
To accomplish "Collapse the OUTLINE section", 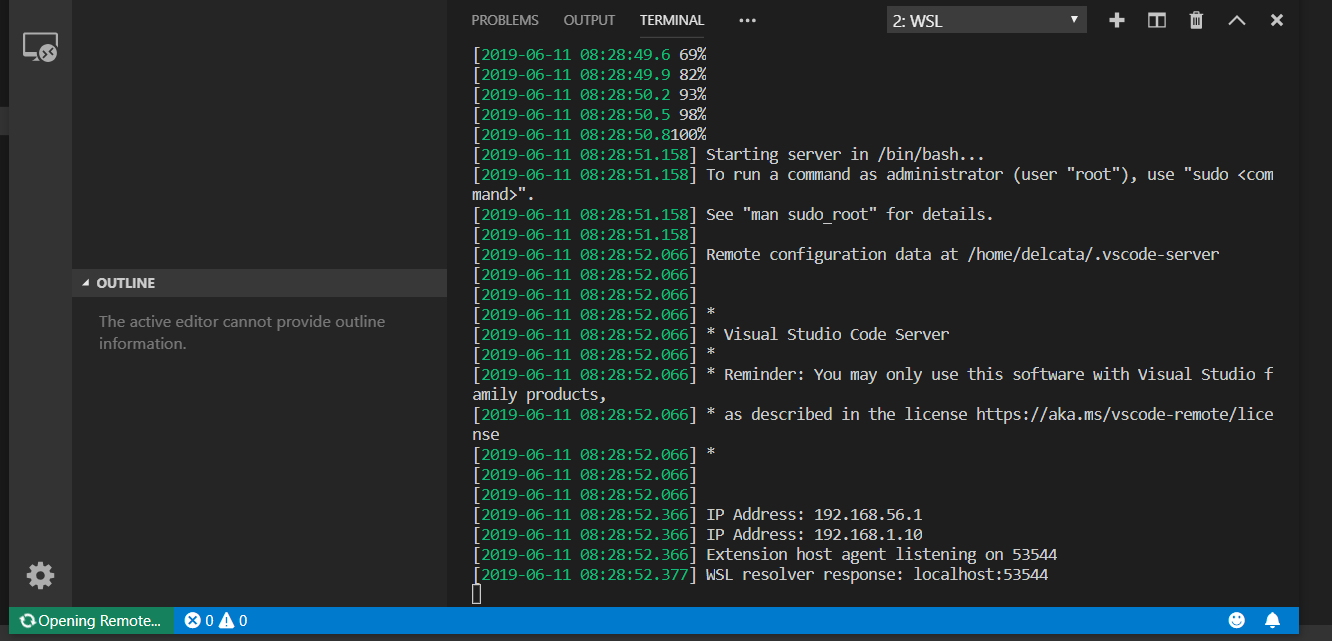I will (127, 283).
